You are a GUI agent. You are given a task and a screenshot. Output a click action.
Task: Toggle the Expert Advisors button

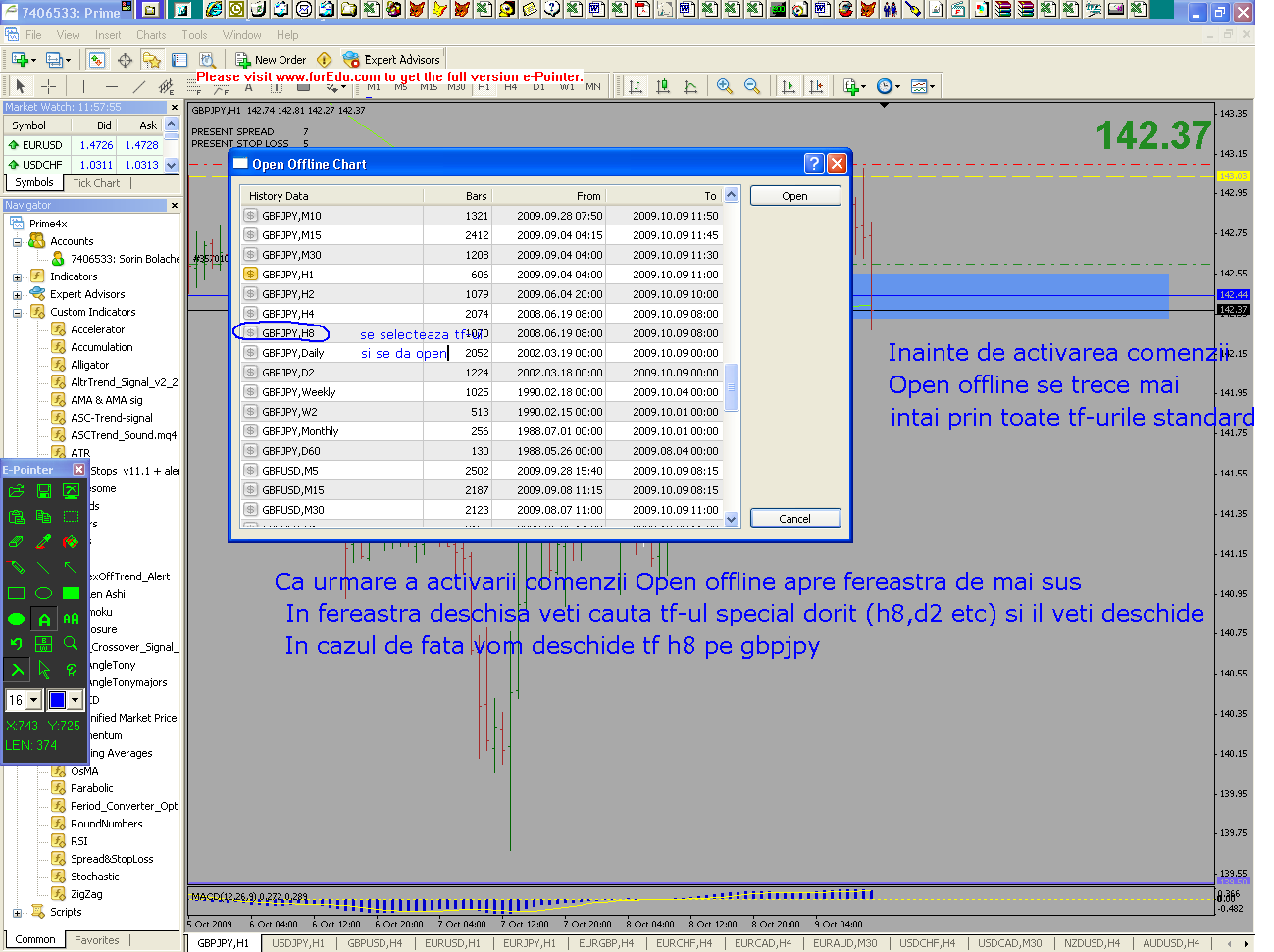(391, 60)
